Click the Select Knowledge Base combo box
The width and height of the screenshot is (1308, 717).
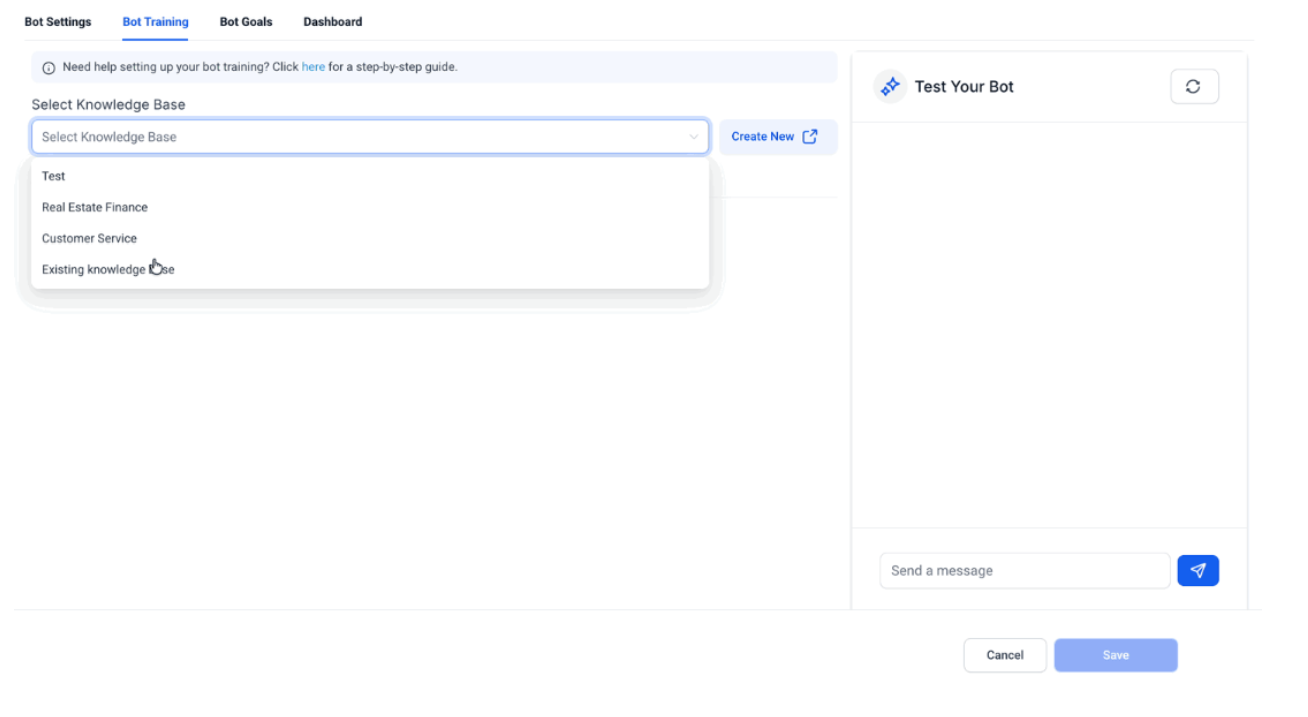[360, 137]
